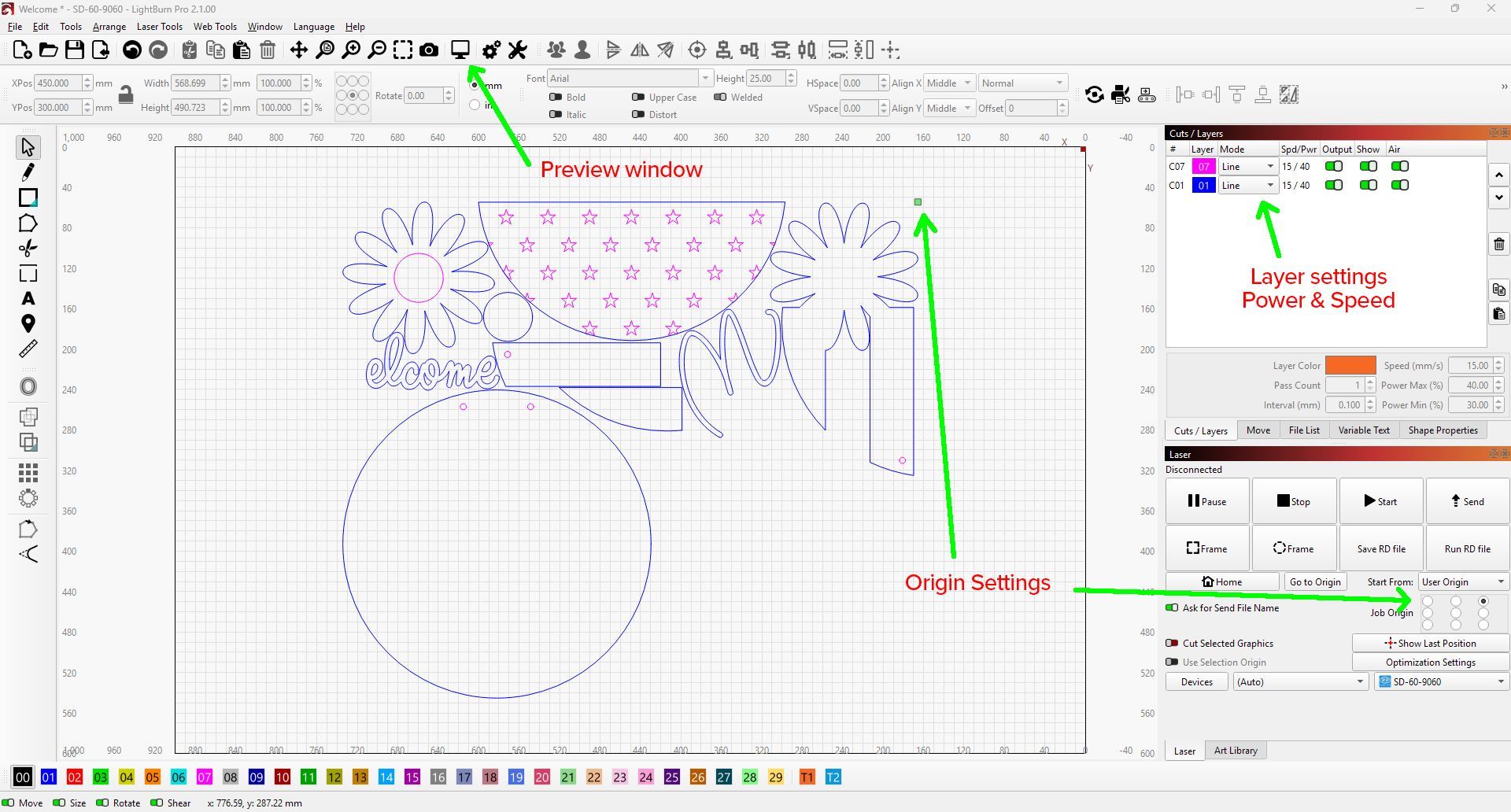Select the Text tool letter A

point(28,298)
